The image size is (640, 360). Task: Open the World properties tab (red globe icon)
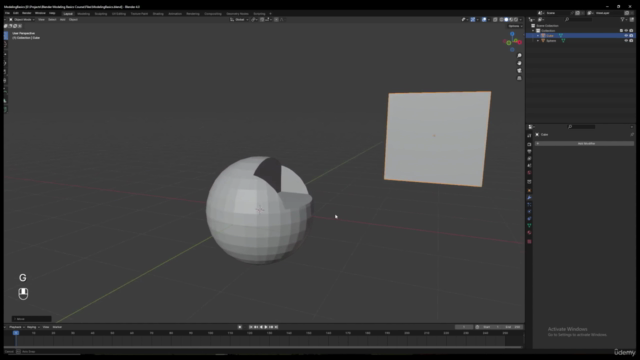coord(529,172)
